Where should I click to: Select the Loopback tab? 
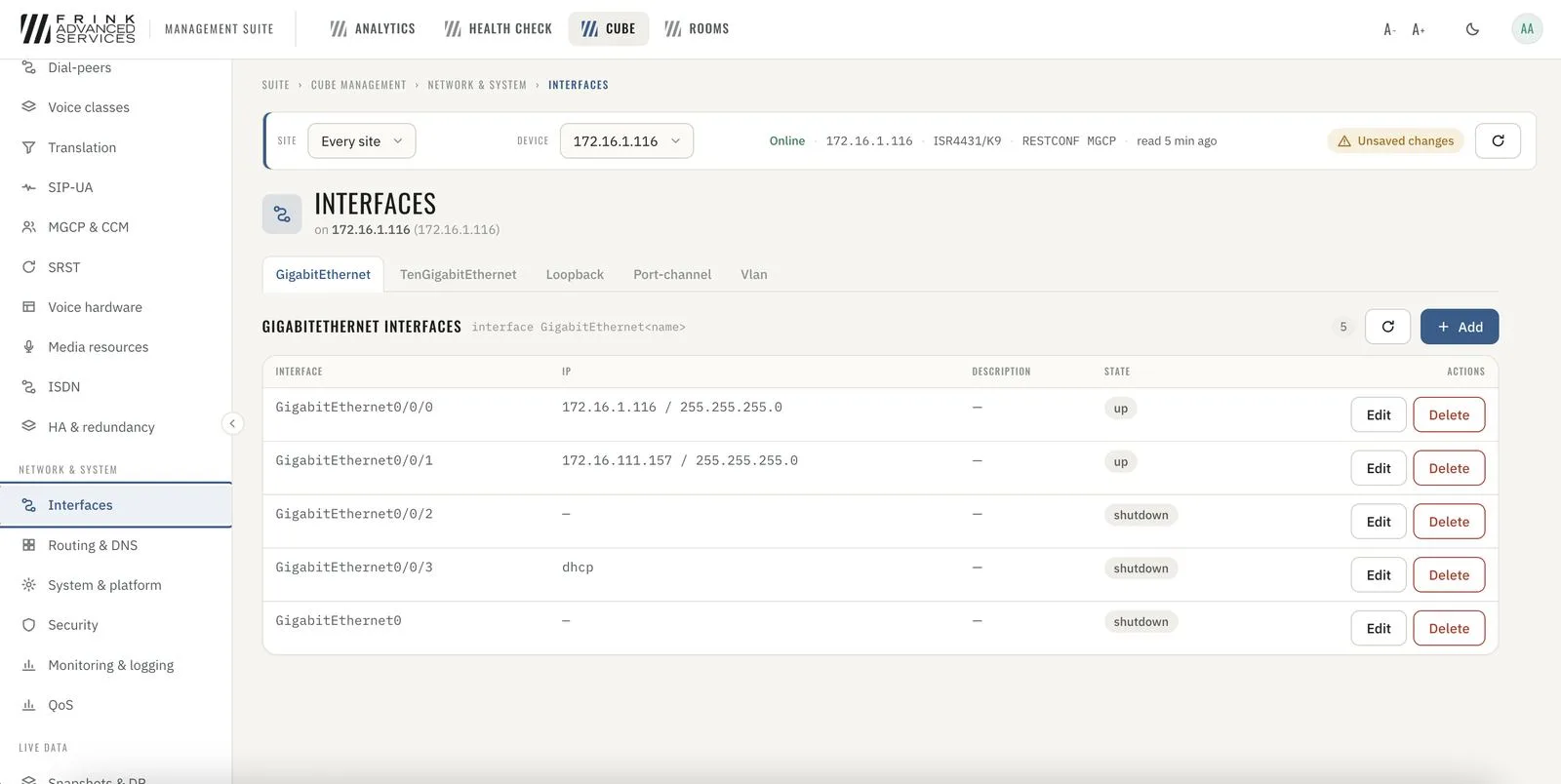tap(575, 274)
